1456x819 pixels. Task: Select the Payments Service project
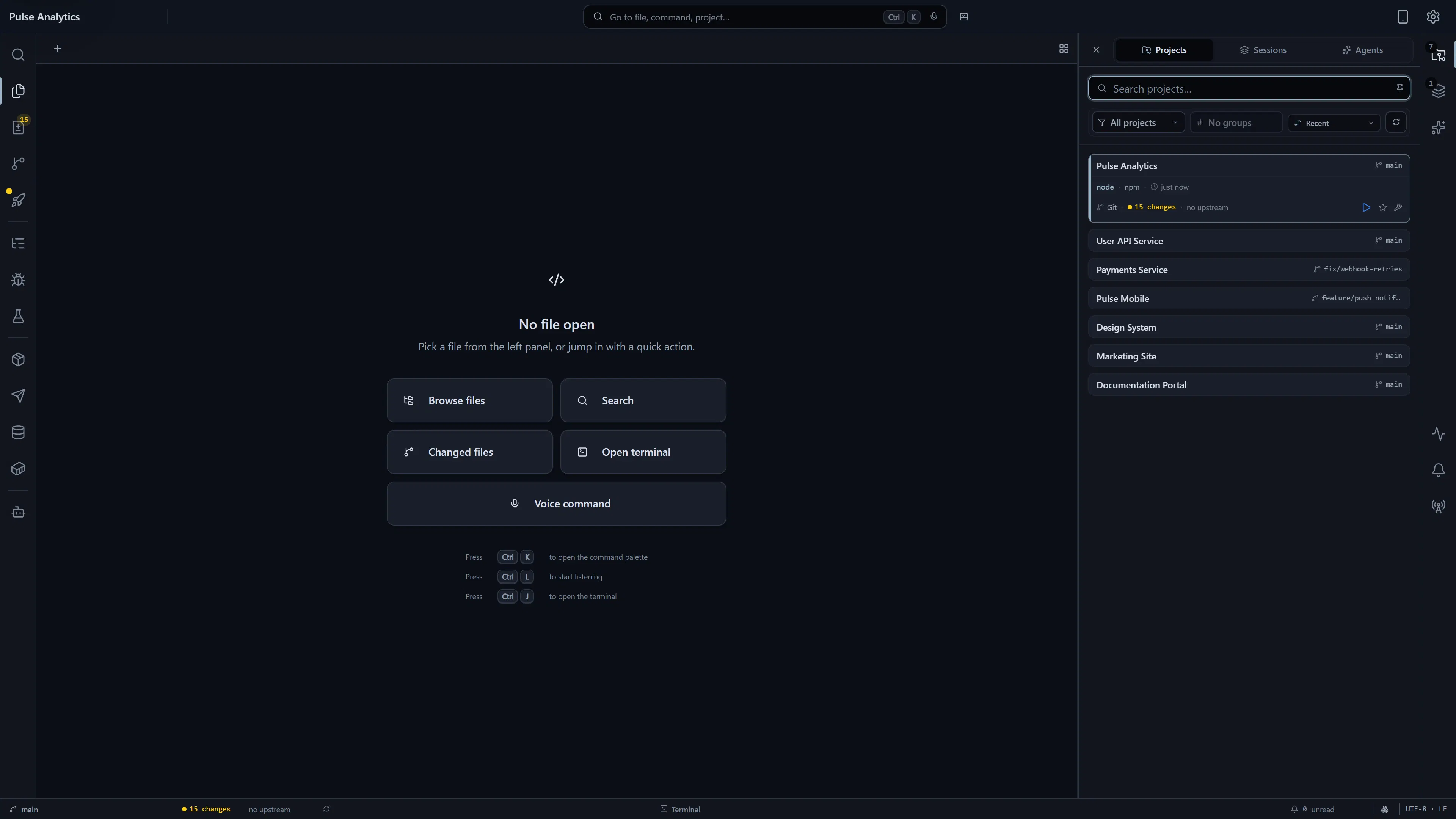tap(1249, 270)
